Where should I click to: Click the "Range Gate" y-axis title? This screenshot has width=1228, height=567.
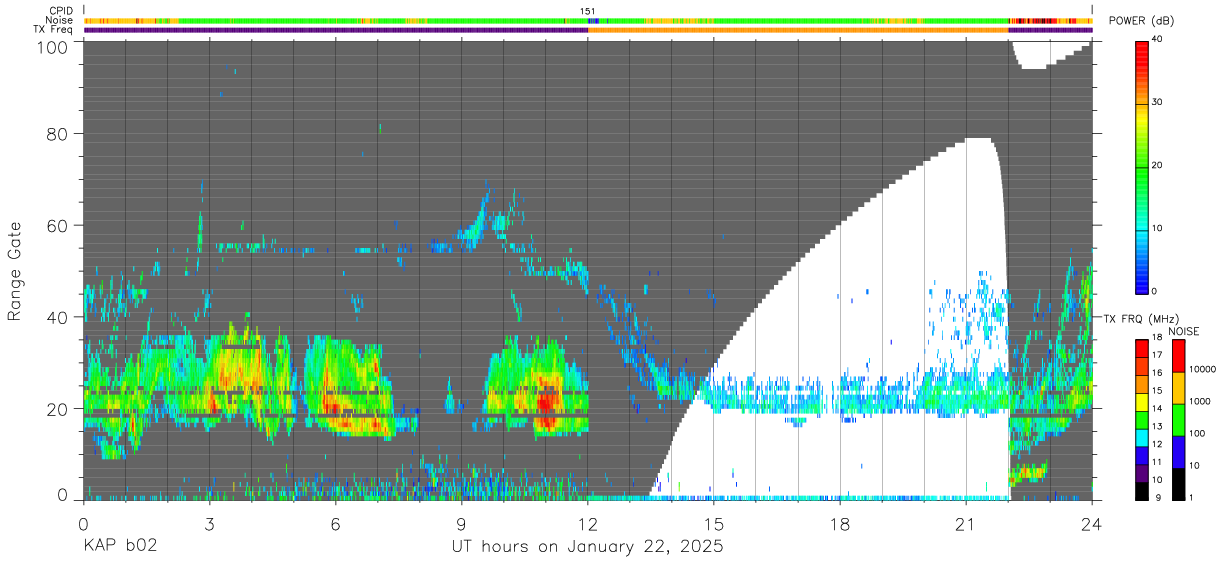pyautogui.click(x=15, y=271)
